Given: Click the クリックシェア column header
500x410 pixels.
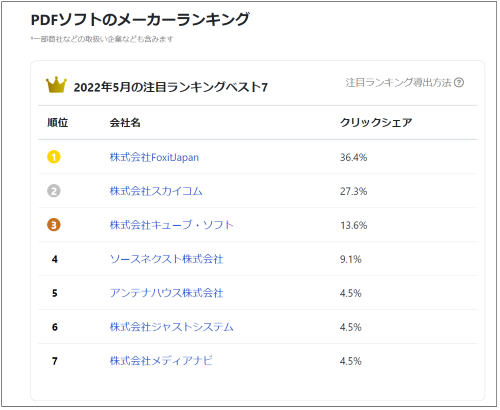Looking at the screenshot, I should (376, 123).
